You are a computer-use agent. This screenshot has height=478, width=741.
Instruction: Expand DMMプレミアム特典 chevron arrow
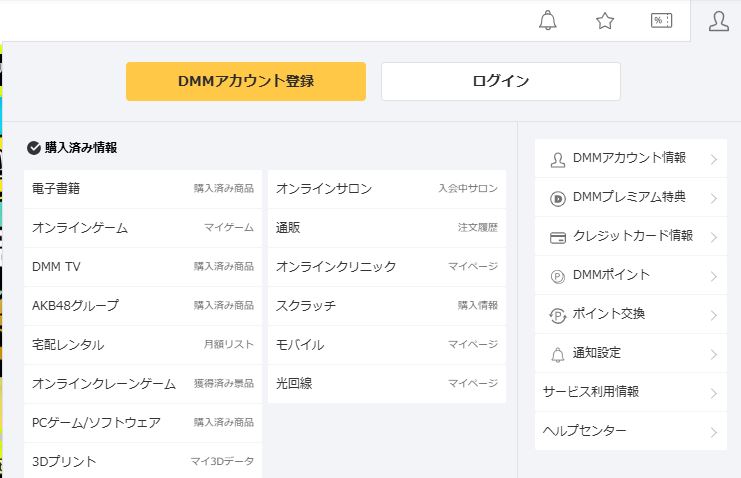click(x=714, y=199)
